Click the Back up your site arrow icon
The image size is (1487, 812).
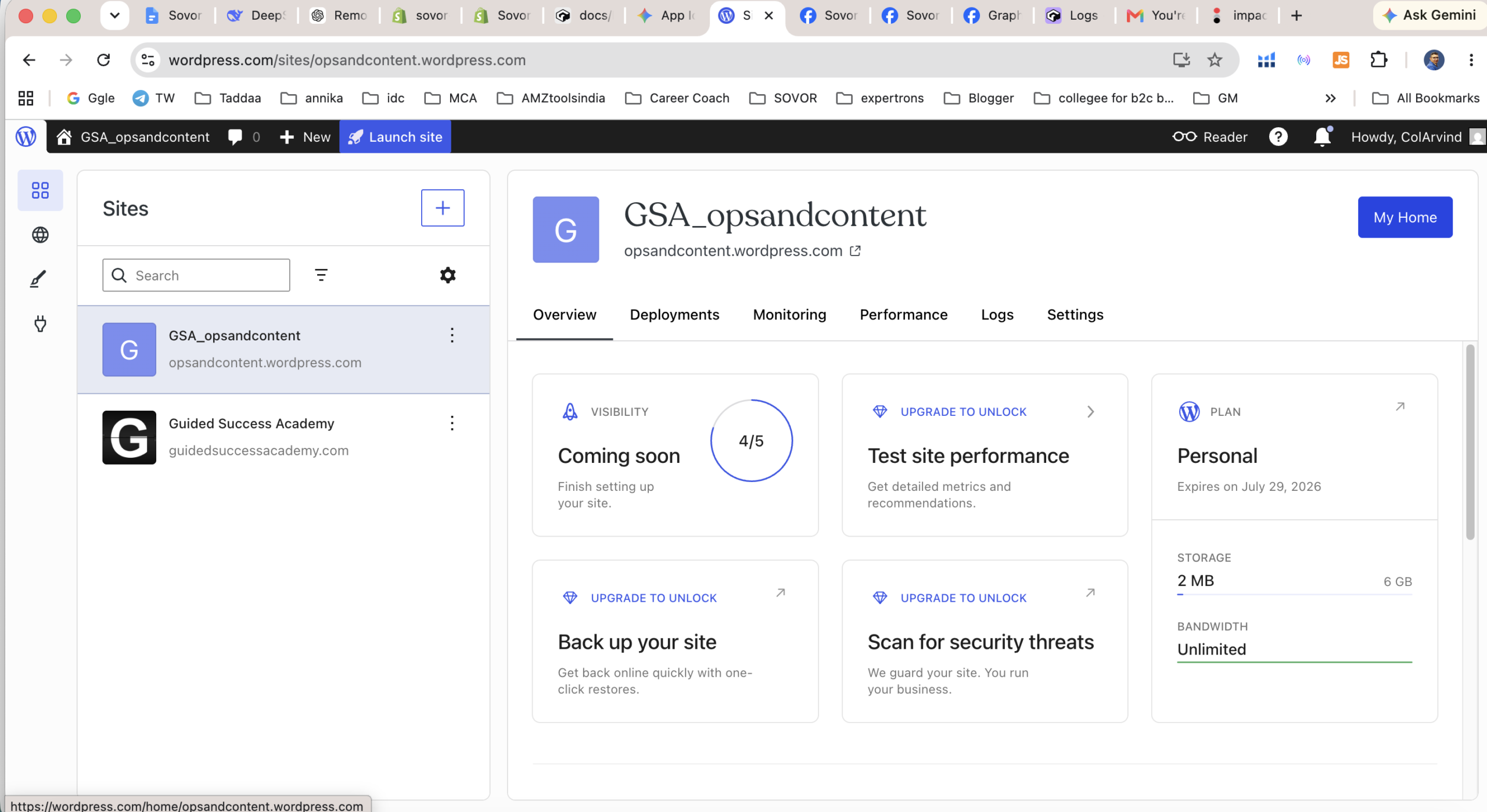pyautogui.click(x=781, y=593)
